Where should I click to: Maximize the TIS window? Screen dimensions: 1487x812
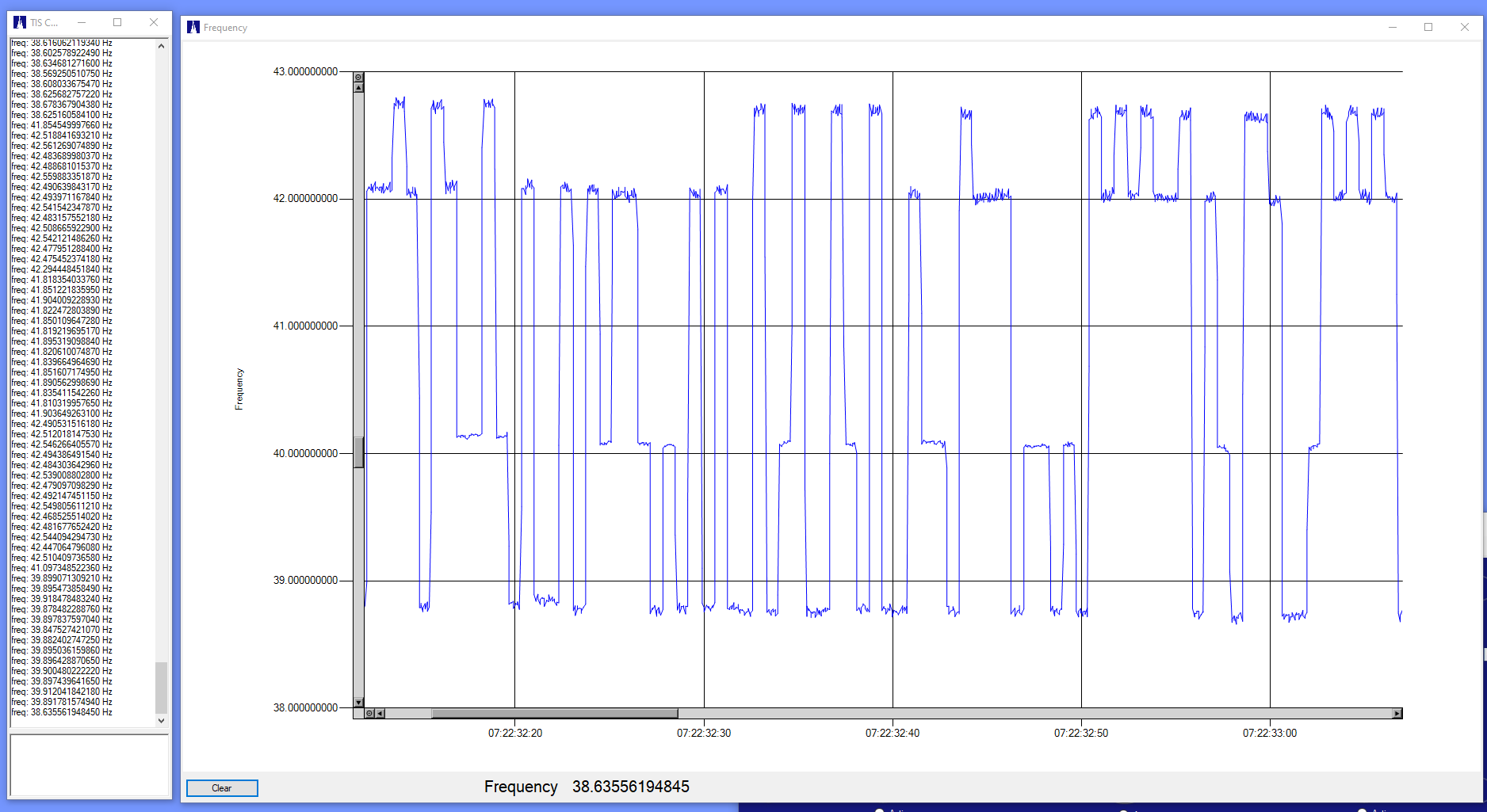(x=117, y=22)
